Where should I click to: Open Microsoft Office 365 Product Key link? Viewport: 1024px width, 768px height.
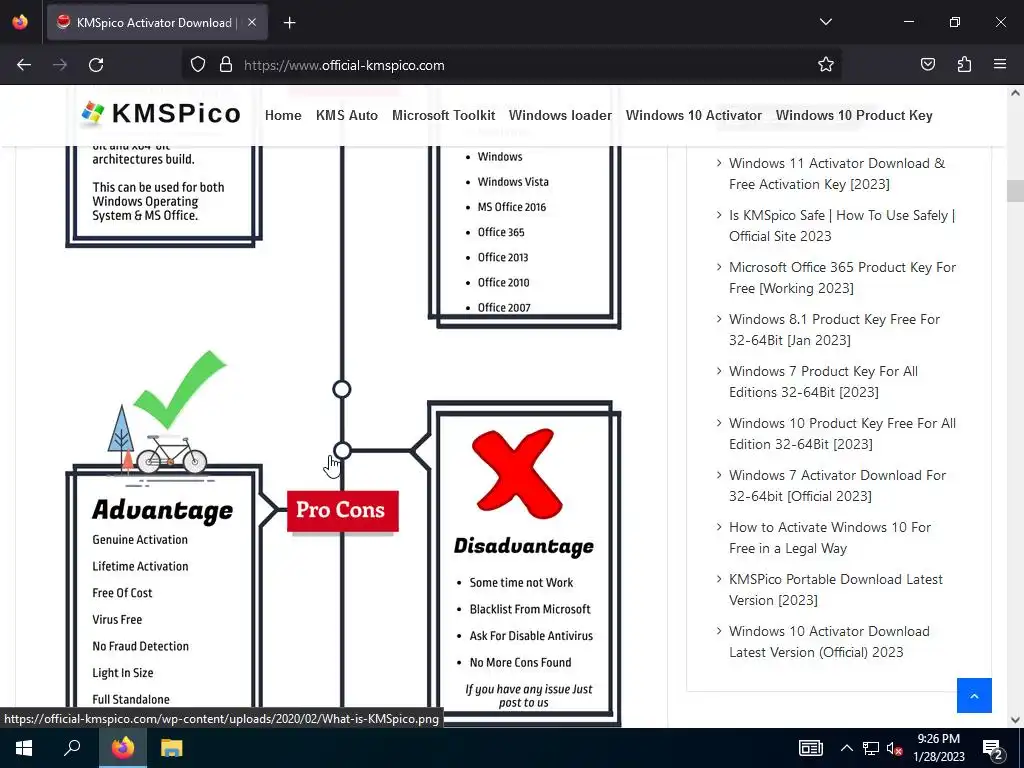pyautogui.click(x=842, y=278)
